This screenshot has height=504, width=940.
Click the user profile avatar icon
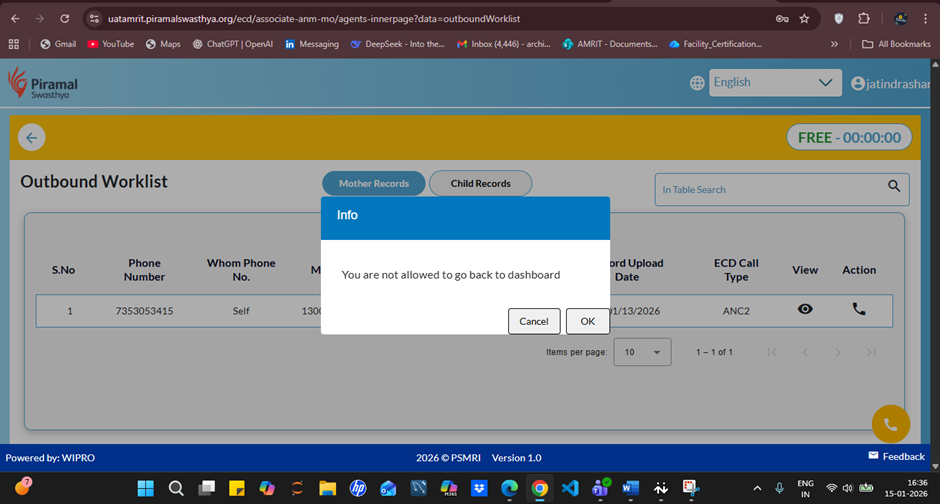[x=857, y=84]
